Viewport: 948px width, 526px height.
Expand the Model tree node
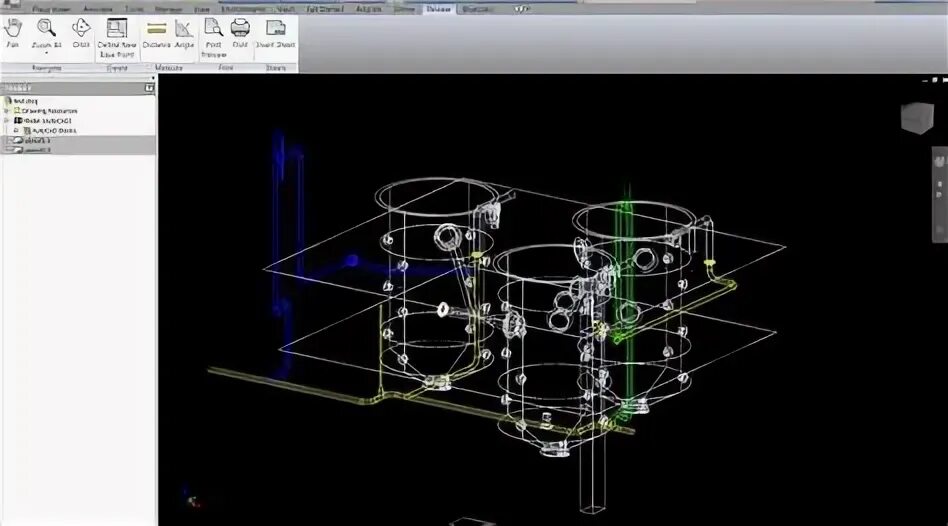(7, 120)
